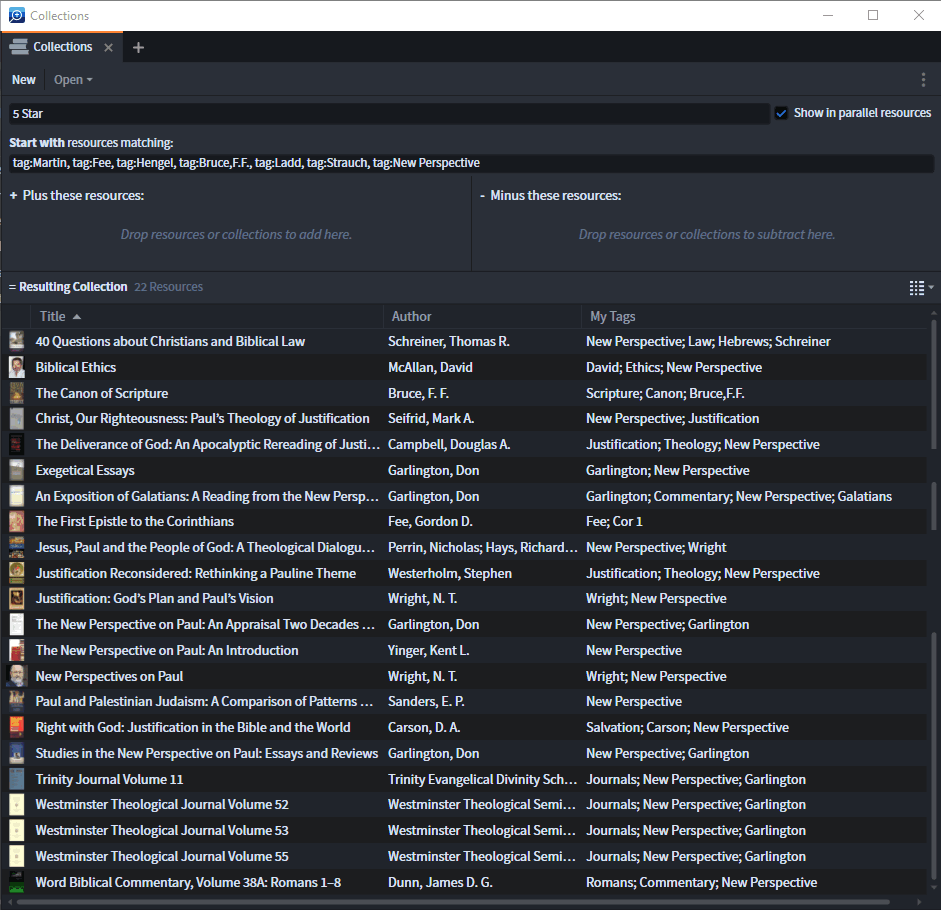Click the Minus these resources drop area
This screenshot has height=910, width=941.
click(x=706, y=235)
